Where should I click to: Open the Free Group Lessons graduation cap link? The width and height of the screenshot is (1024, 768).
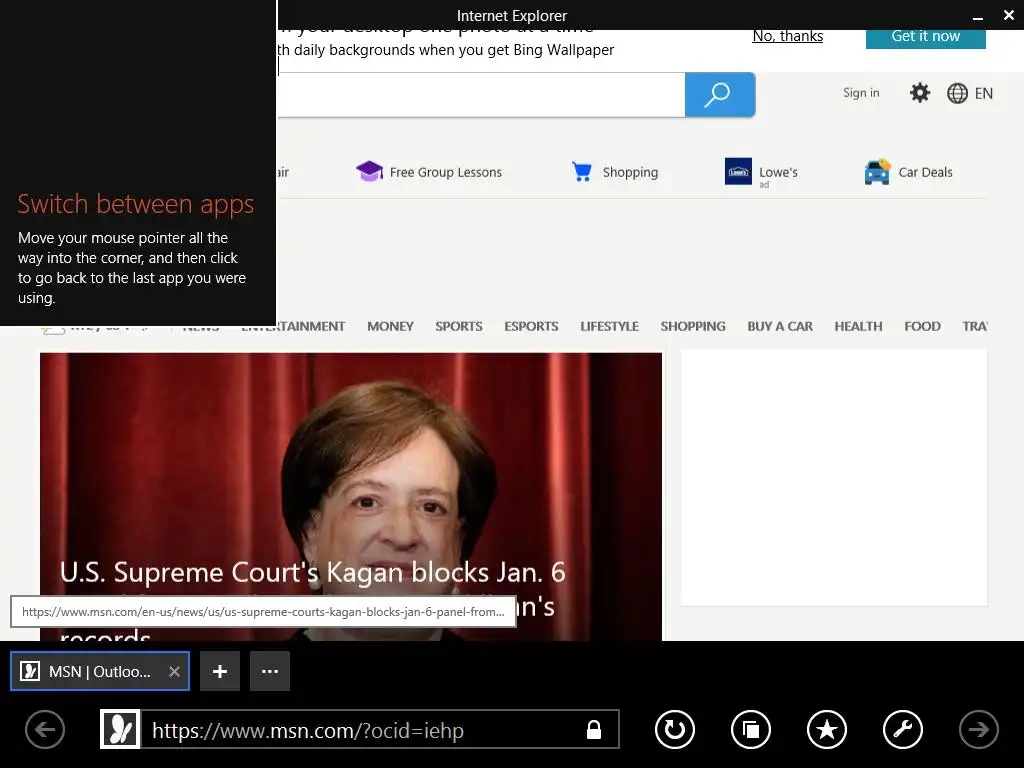click(x=429, y=172)
